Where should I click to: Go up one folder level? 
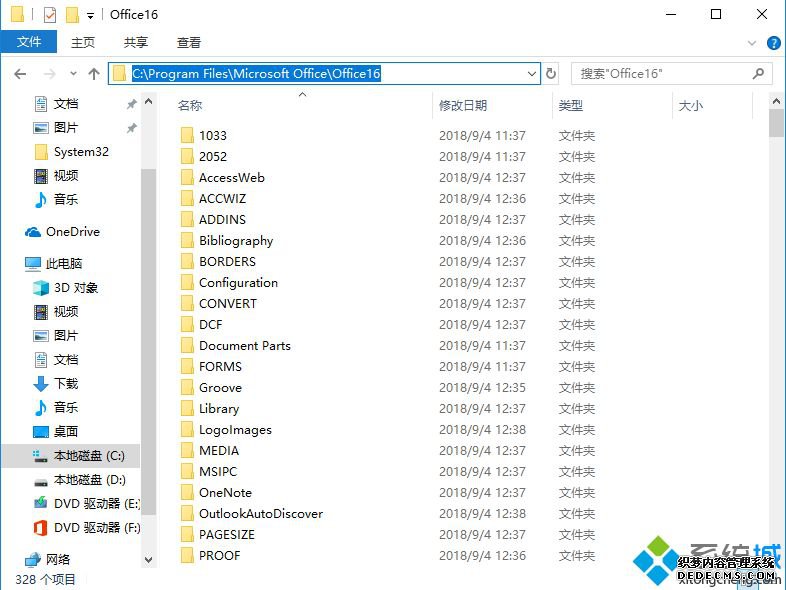(x=94, y=74)
